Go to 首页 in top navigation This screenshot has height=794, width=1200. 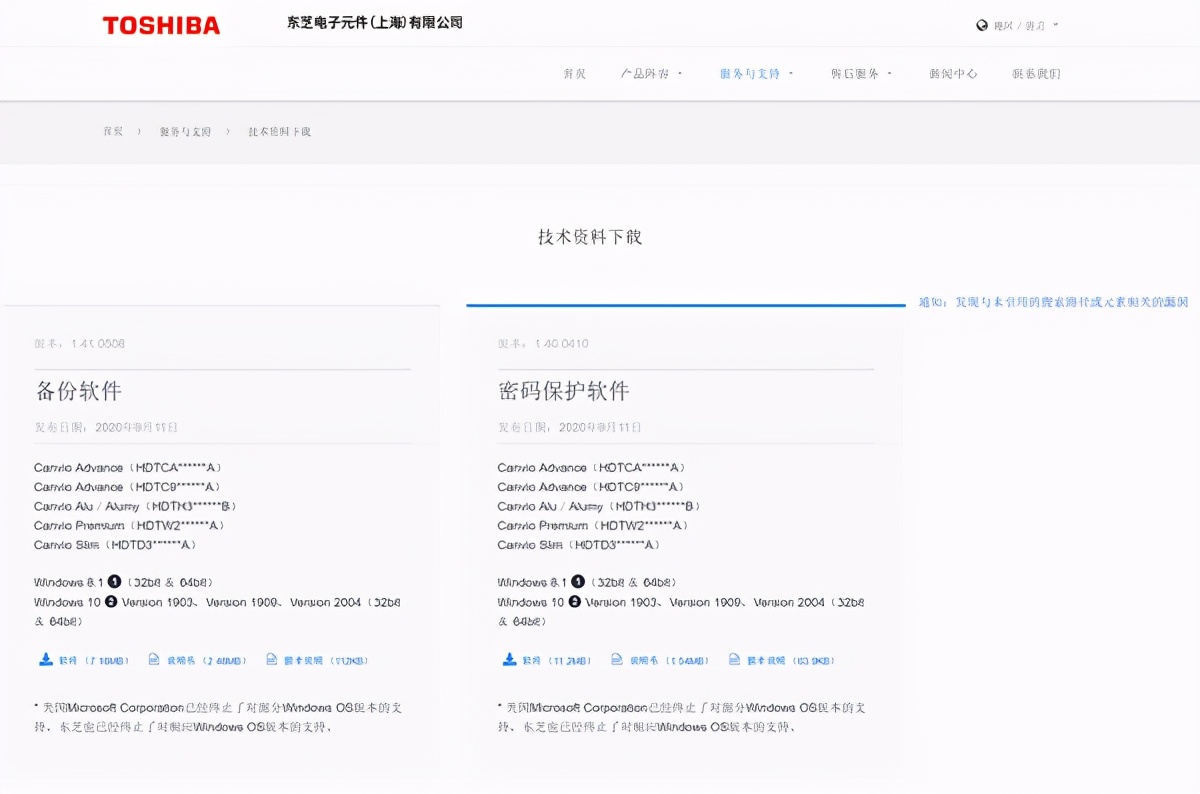(575, 73)
